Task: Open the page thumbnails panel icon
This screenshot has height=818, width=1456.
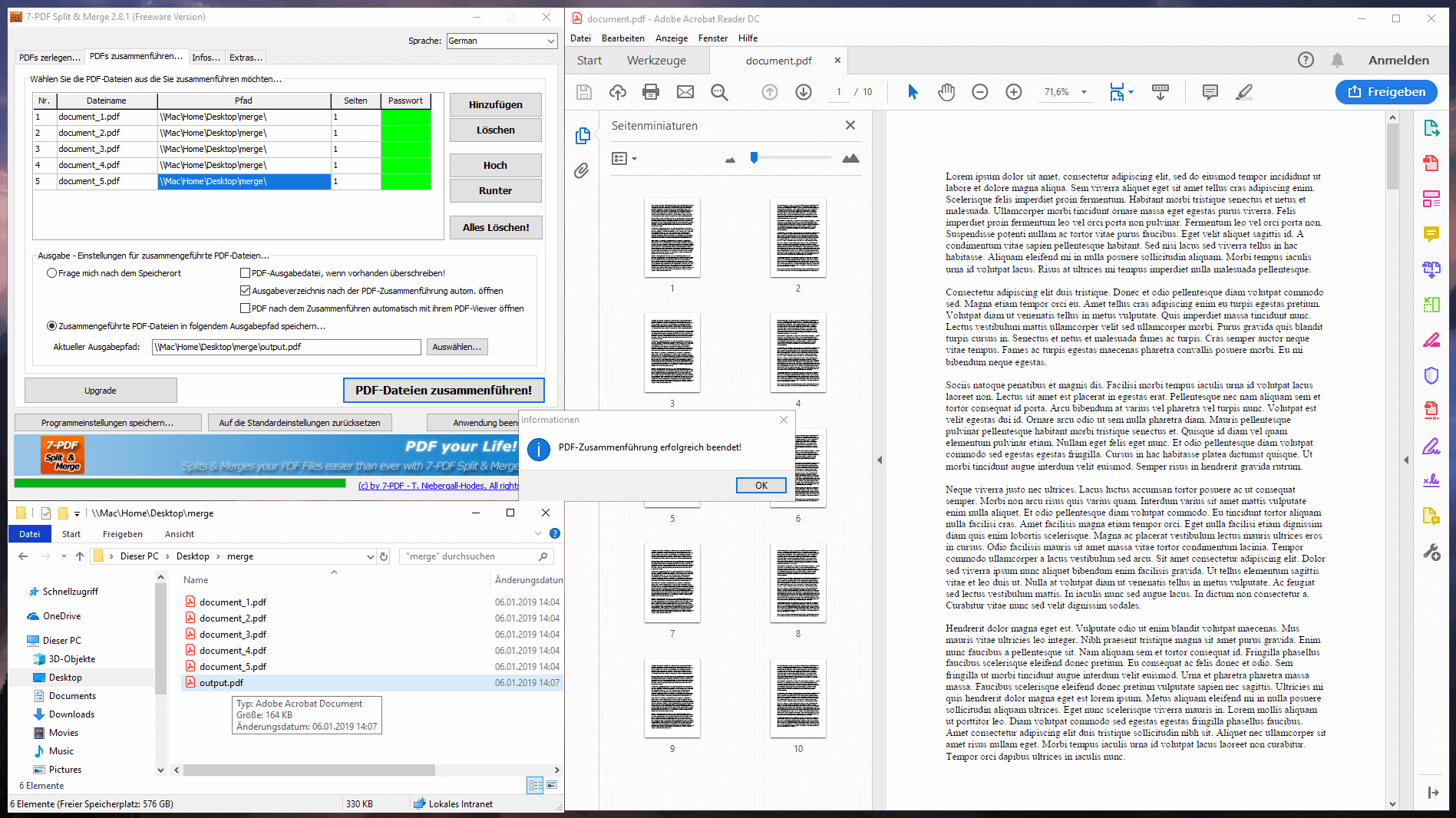Action: pyautogui.click(x=583, y=136)
